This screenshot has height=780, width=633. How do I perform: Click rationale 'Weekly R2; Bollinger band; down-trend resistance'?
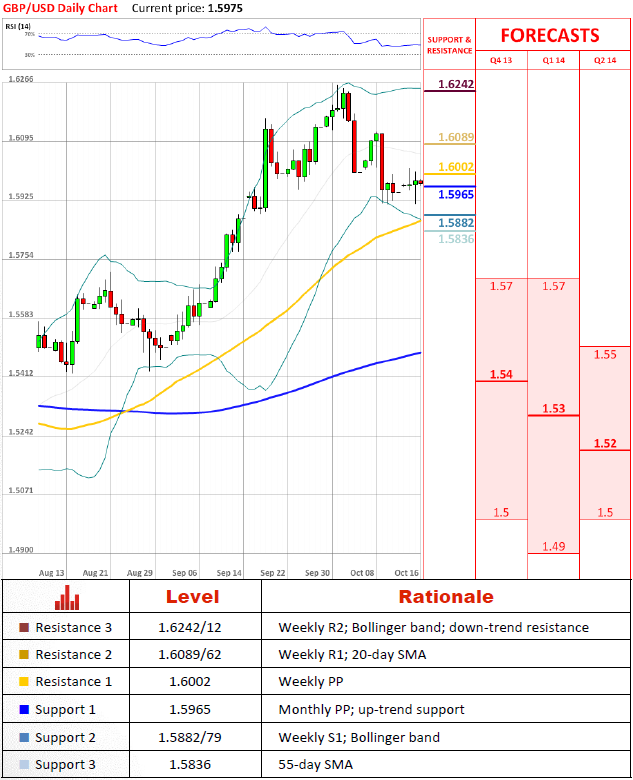433,628
